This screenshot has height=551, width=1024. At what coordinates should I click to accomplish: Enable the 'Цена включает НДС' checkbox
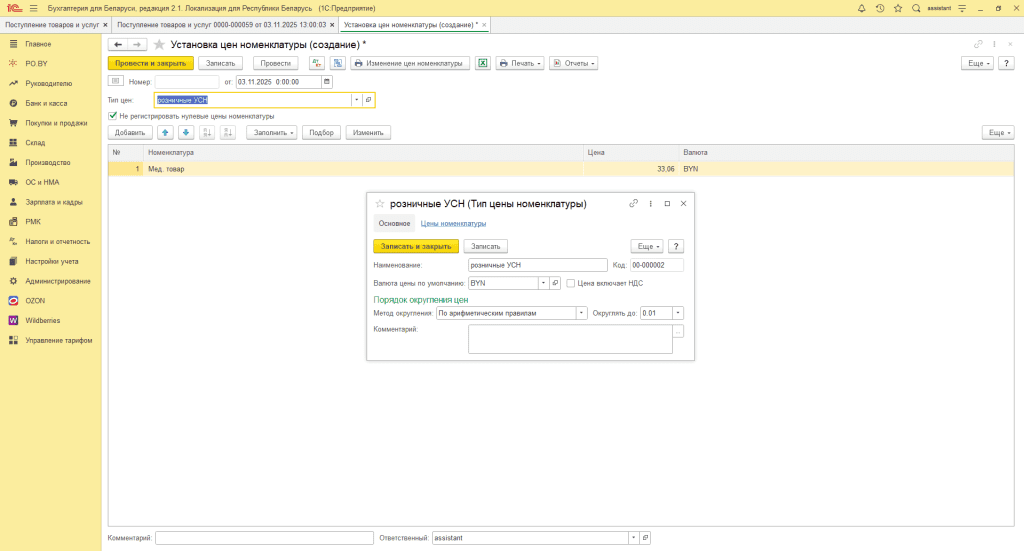(x=571, y=283)
